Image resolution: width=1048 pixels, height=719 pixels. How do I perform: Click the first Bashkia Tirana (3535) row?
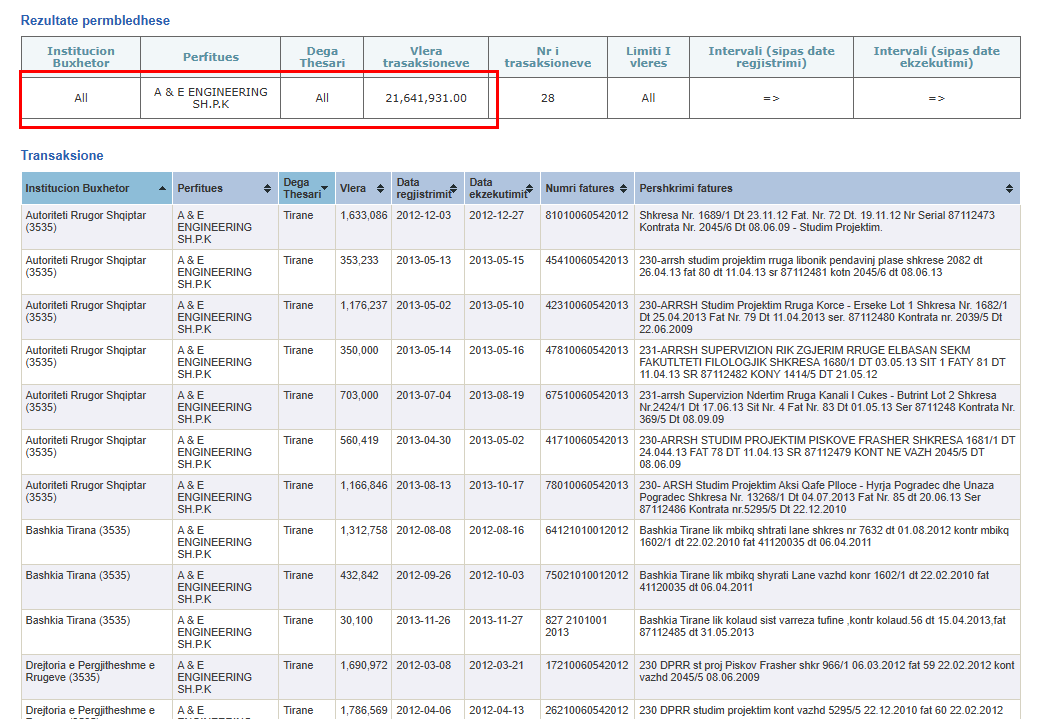(78, 530)
